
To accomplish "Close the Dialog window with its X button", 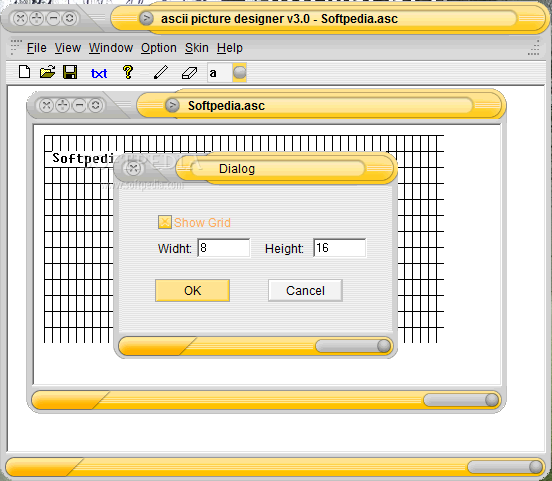I will (133, 169).
